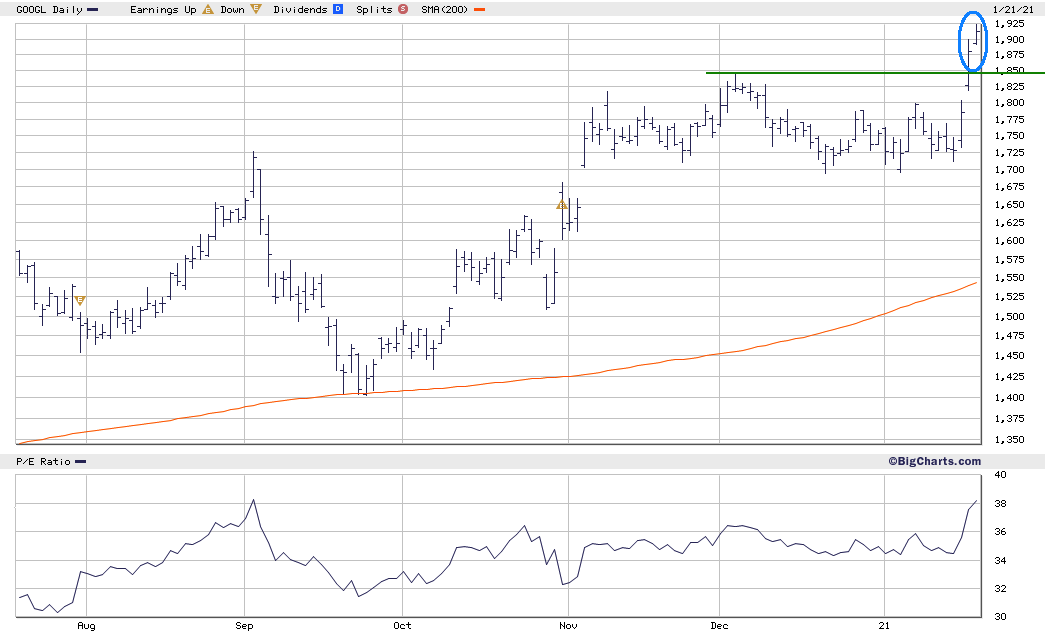Screen dimensions: 1045x635
Task: Click the Aug month label on the x-axis
Action: tap(87, 626)
